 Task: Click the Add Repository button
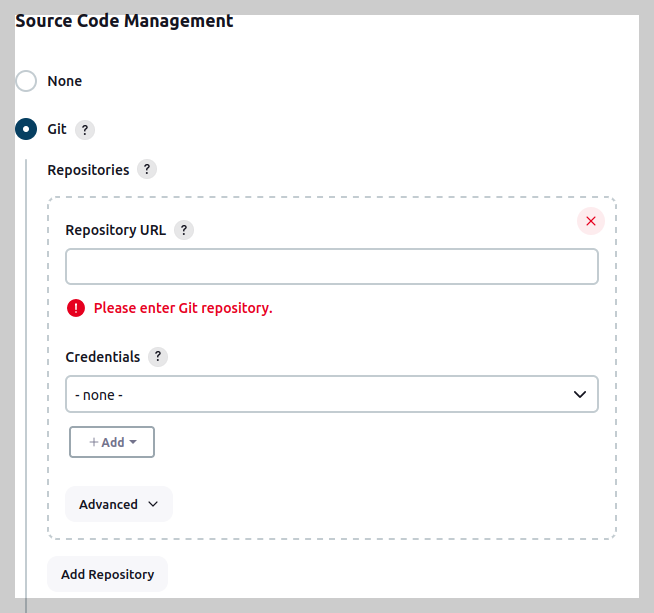[108, 574]
